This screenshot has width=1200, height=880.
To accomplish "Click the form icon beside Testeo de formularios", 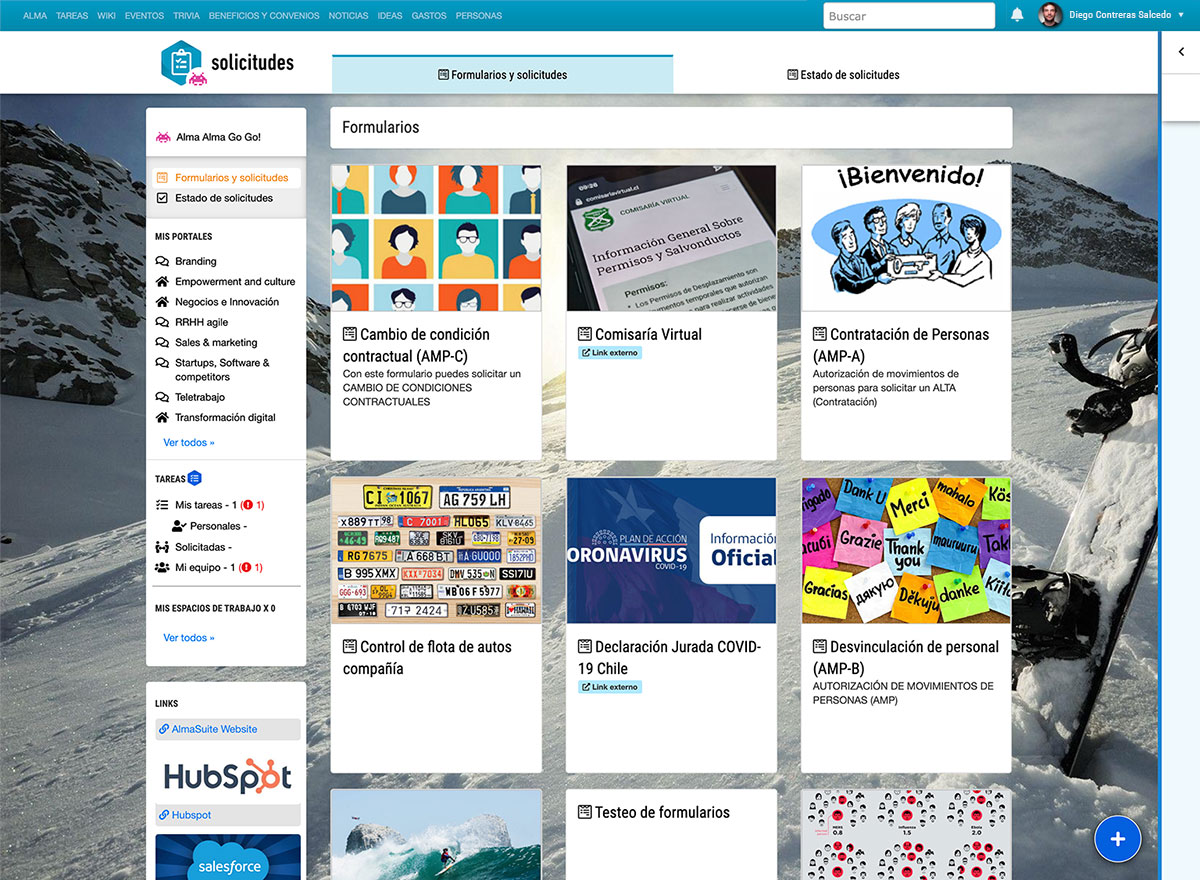I will point(585,812).
